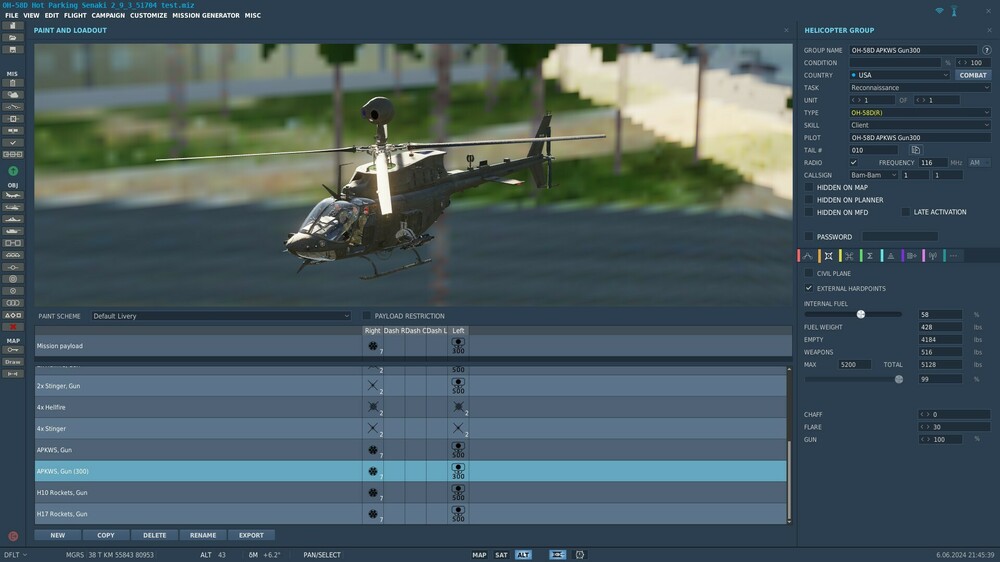Check the Payload Restriction box
This screenshot has width=1000, height=562.
click(366, 316)
